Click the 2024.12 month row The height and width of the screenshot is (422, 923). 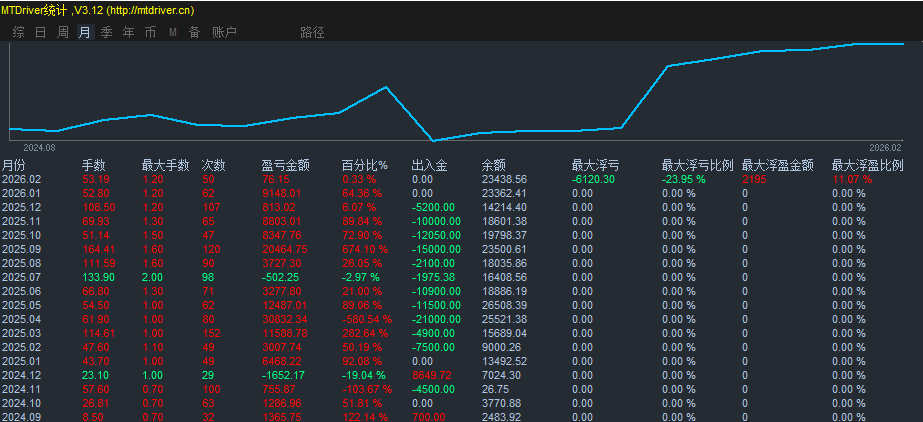point(462,375)
